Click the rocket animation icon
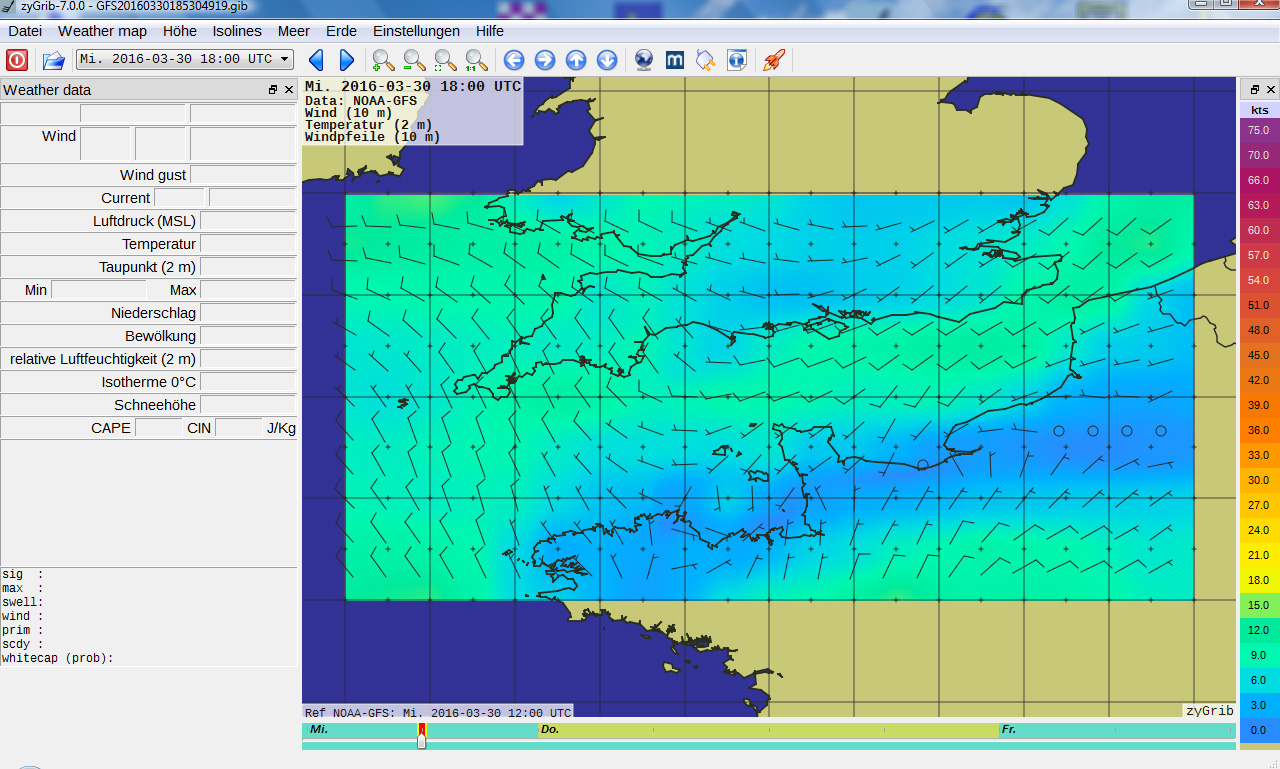 [x=773, y=60]
